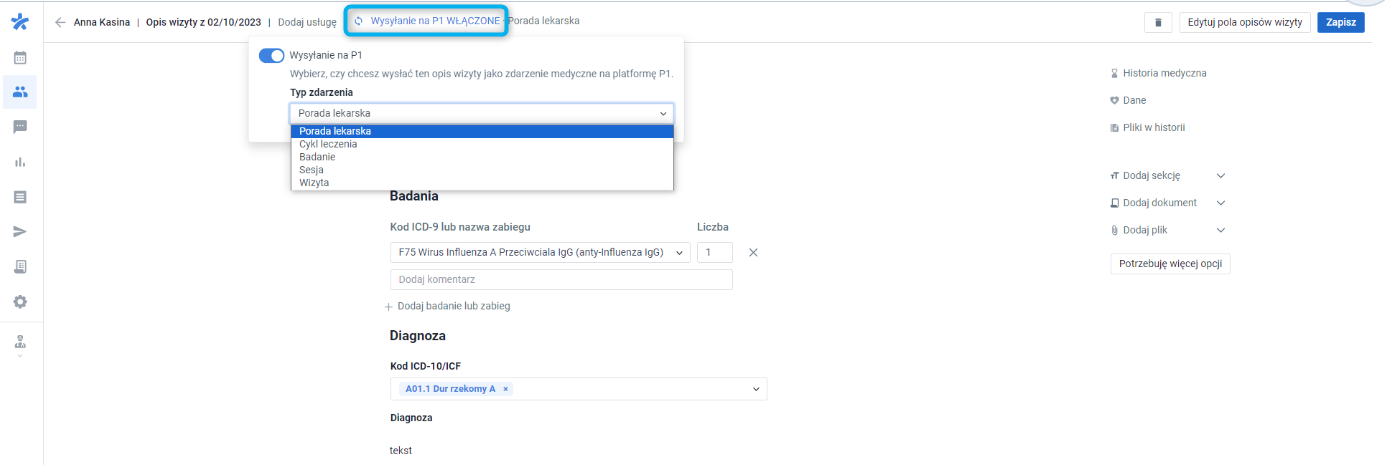Choose Sesja event type
This screenshot has width=1385, height=472.
pyautogui.click(x=482, y=170)
